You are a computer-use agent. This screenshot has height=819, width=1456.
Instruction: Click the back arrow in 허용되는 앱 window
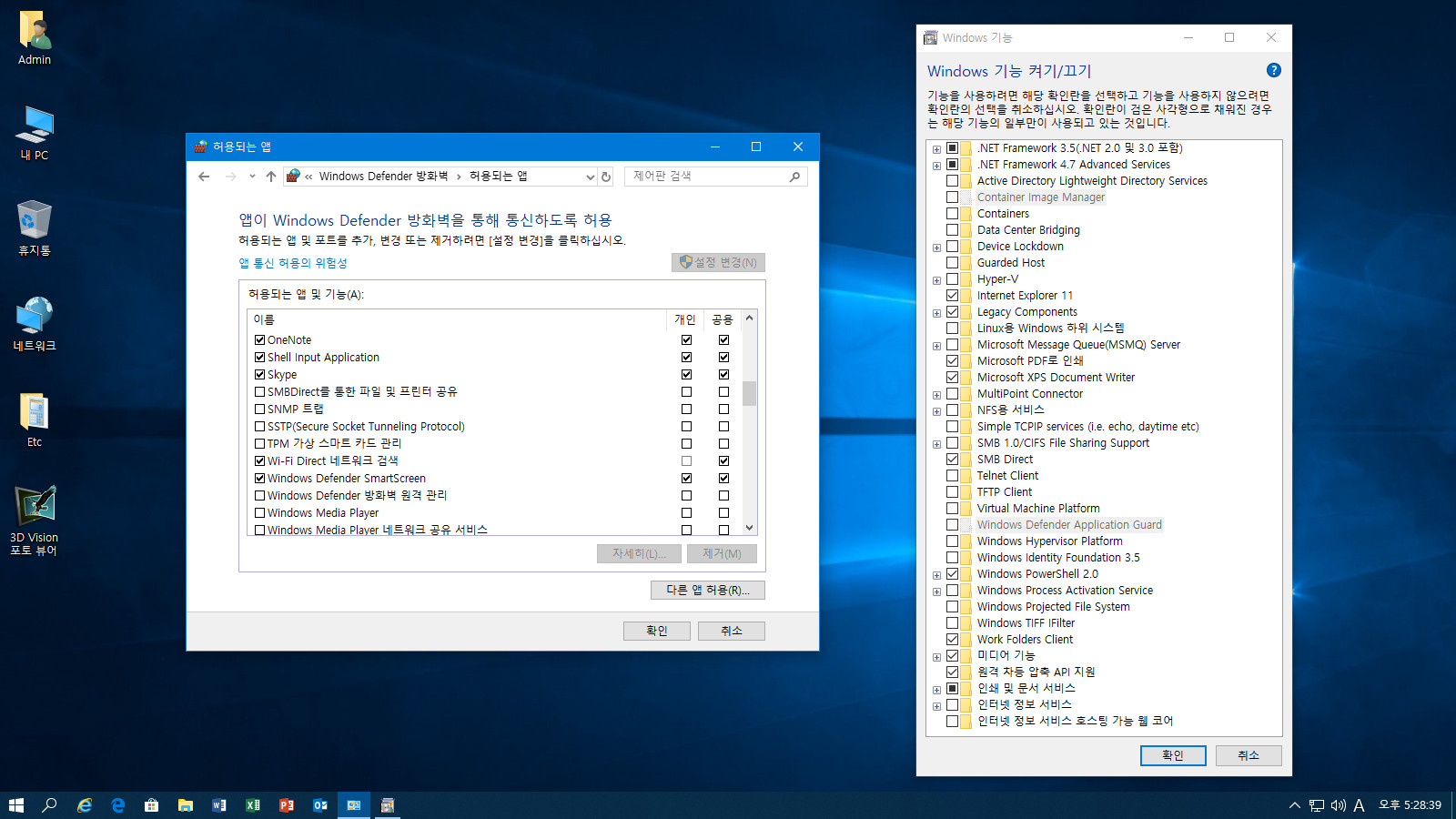click(204, 177)
